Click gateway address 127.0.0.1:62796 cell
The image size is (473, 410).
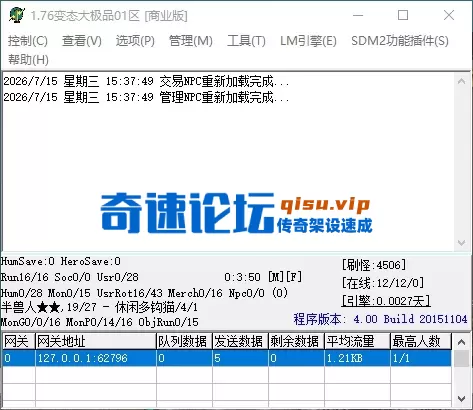point(96,358)
